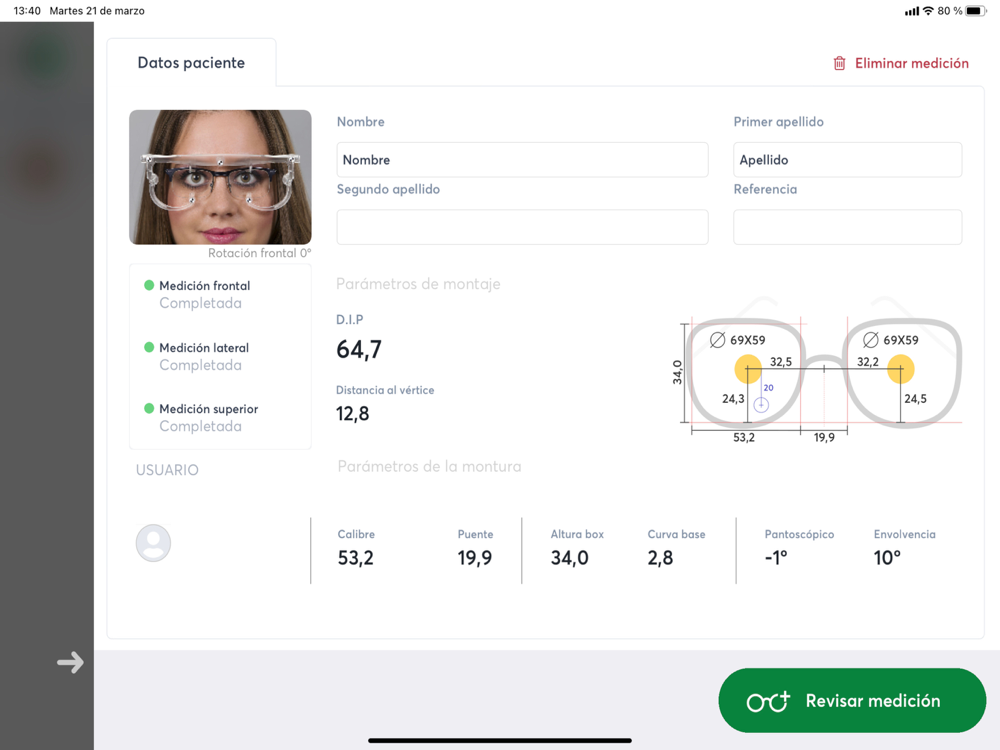
Task: Click the Calibre value 53,2
Action: pos(356,558)
